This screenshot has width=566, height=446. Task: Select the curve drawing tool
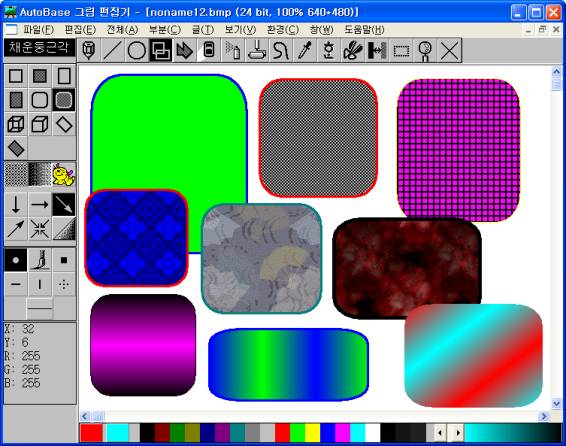pyautogui.click(x=281, y=50)
